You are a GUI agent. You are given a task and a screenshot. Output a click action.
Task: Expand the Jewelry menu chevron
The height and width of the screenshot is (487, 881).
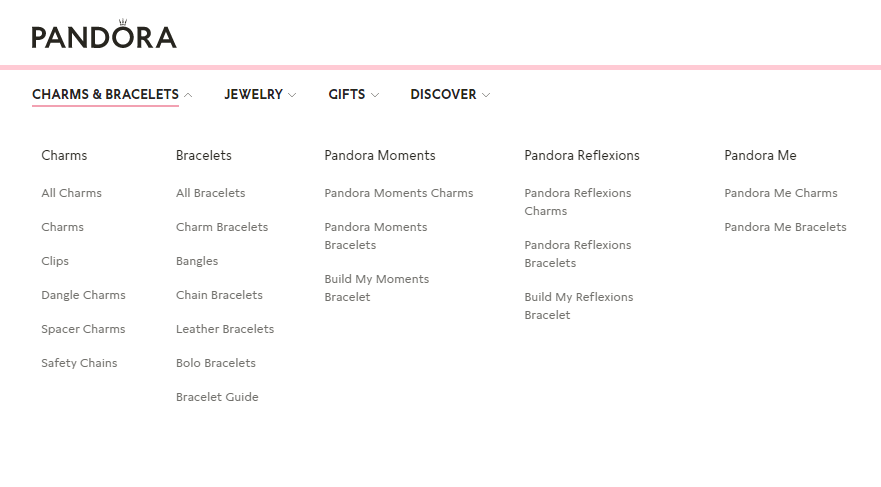[292, 95]
